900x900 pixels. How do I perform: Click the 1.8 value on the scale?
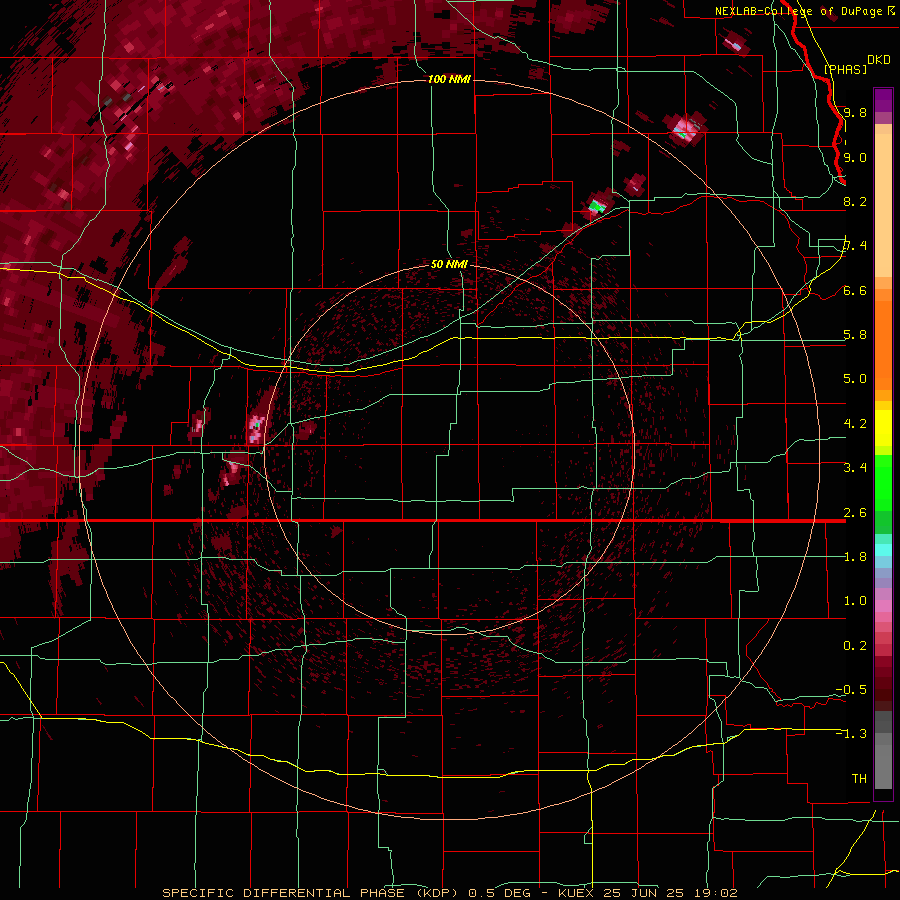tap(855, 557)
